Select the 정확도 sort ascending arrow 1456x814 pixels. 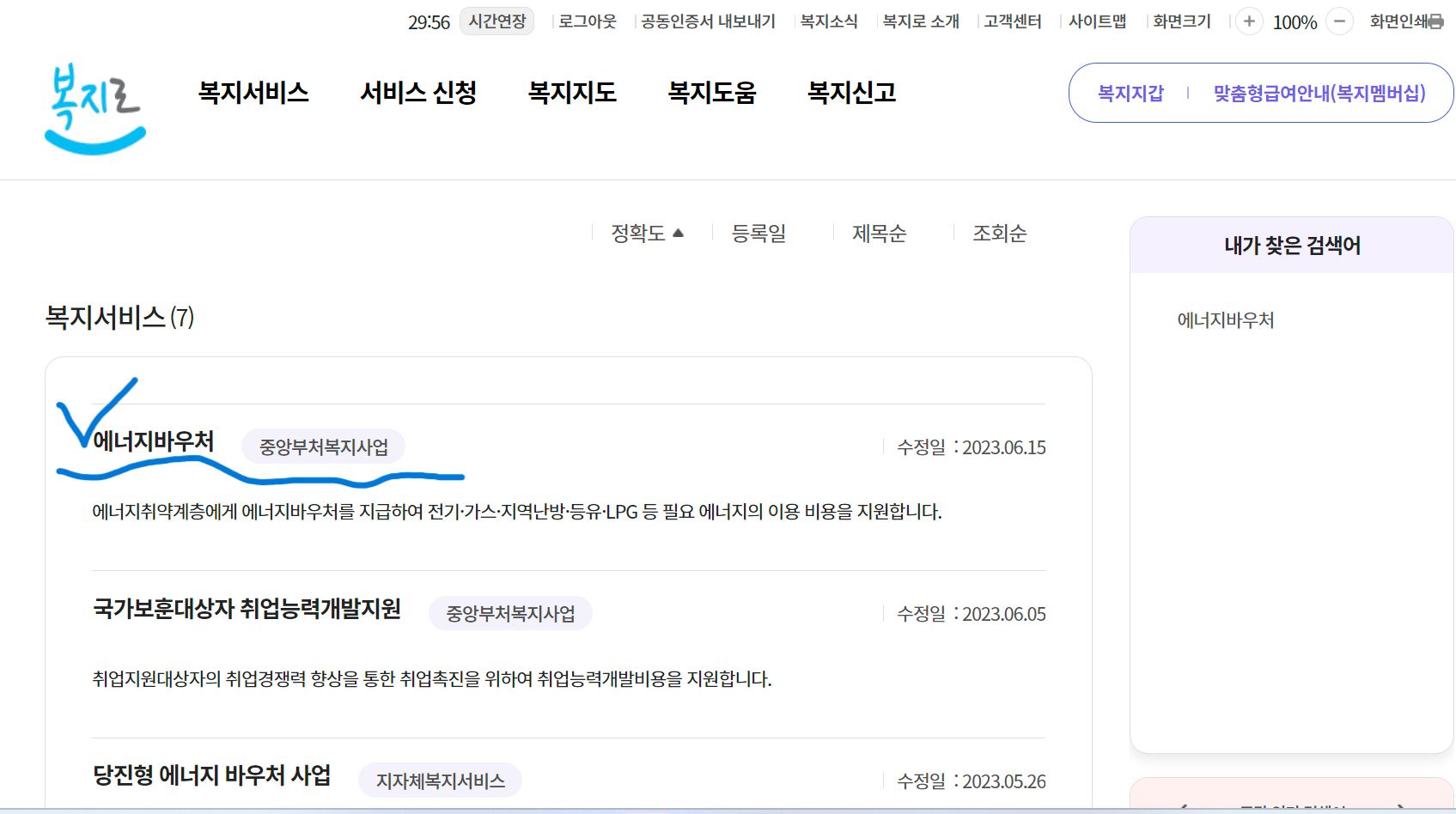[x=679, y=232]
